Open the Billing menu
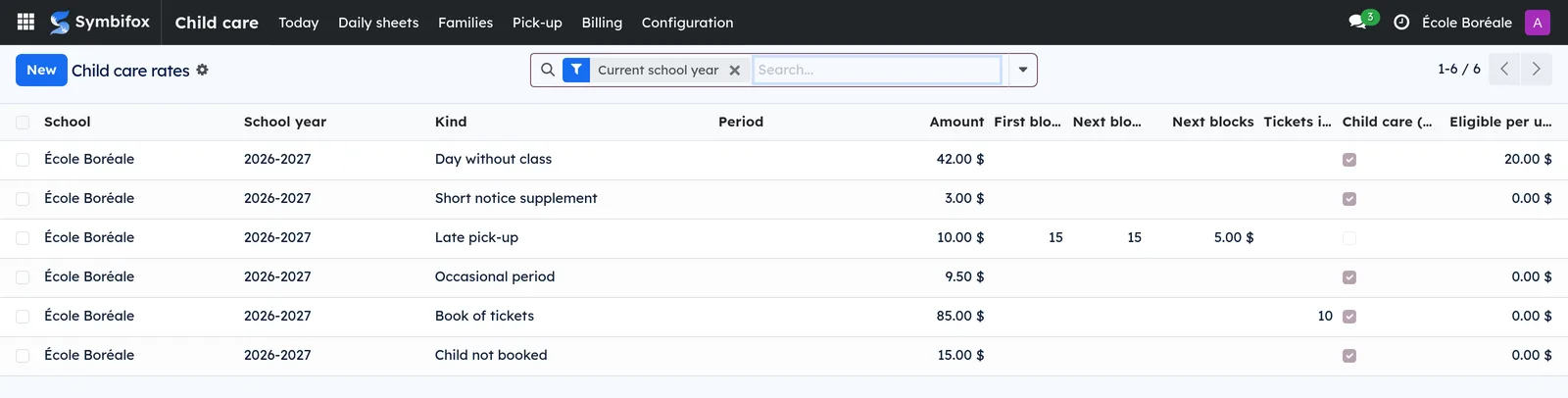 [602, 22]
